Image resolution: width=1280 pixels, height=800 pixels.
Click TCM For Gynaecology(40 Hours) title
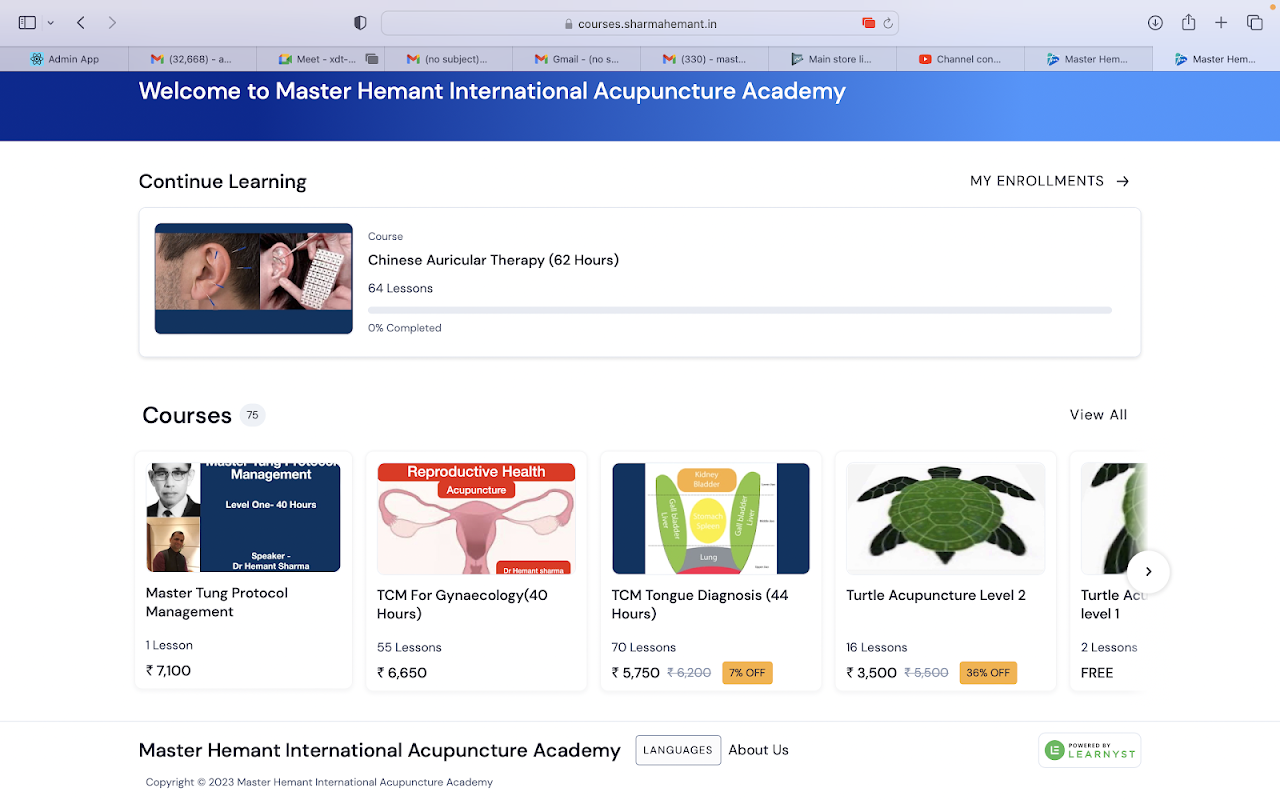(462, 604)
